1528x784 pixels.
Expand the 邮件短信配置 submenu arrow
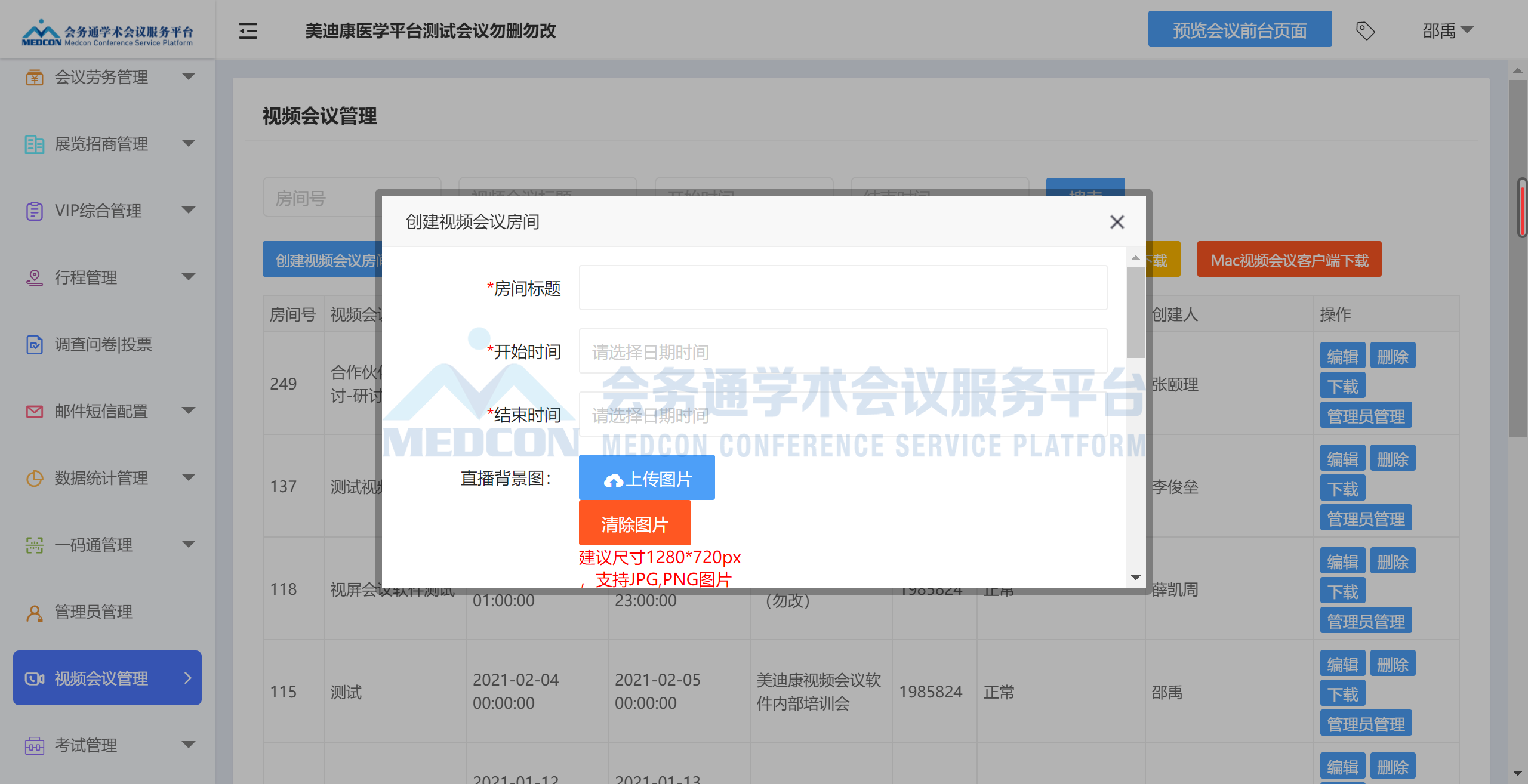tap(189, 410)
